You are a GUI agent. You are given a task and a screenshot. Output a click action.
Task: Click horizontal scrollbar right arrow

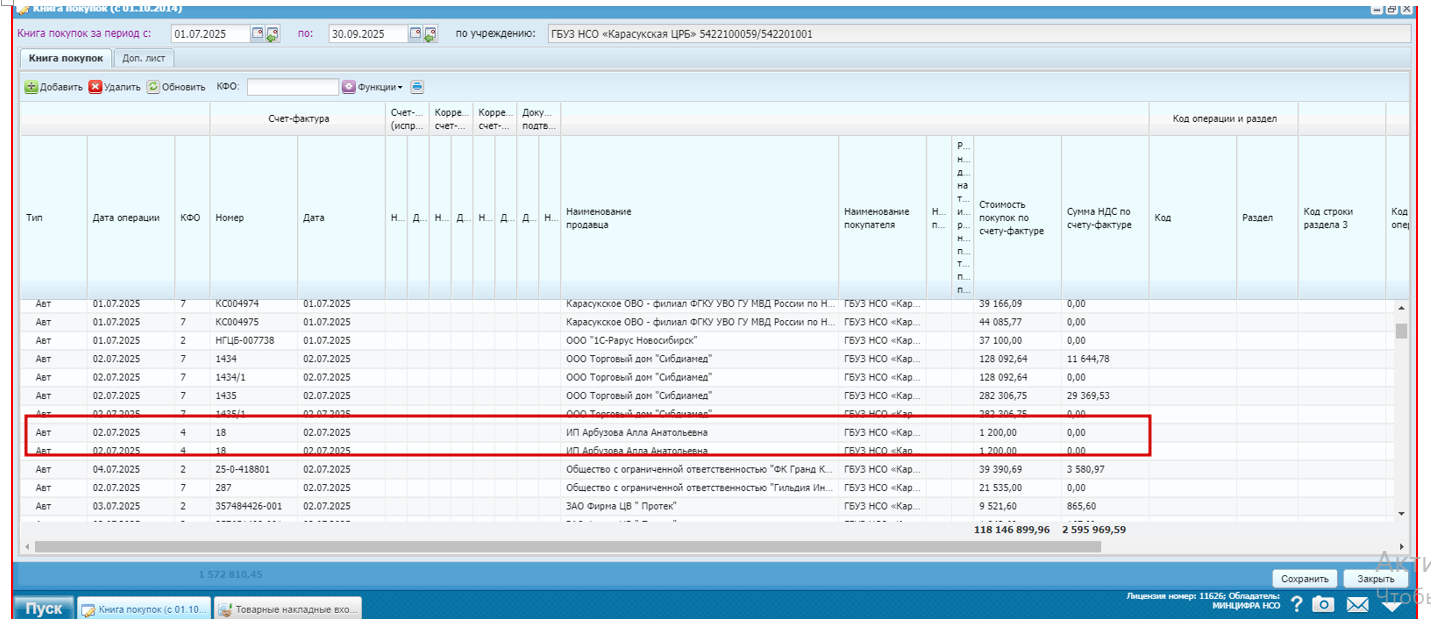pos(1401,547)
